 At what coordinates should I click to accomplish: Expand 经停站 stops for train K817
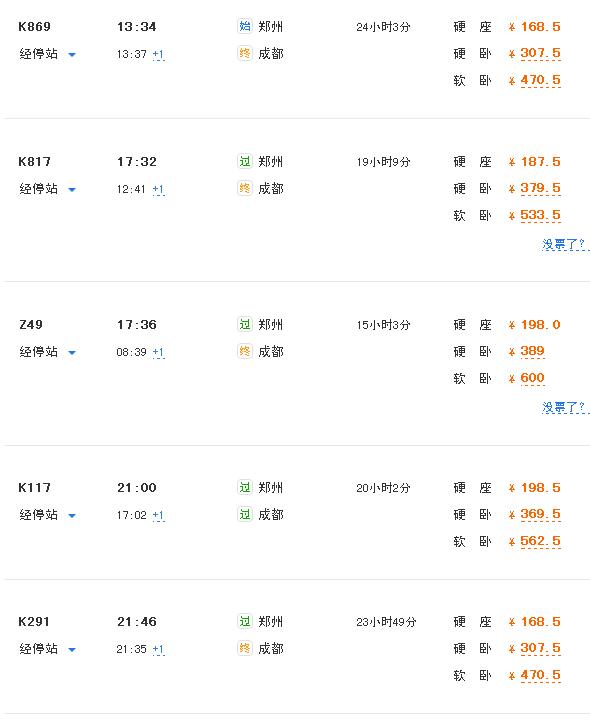click(47, 189)
